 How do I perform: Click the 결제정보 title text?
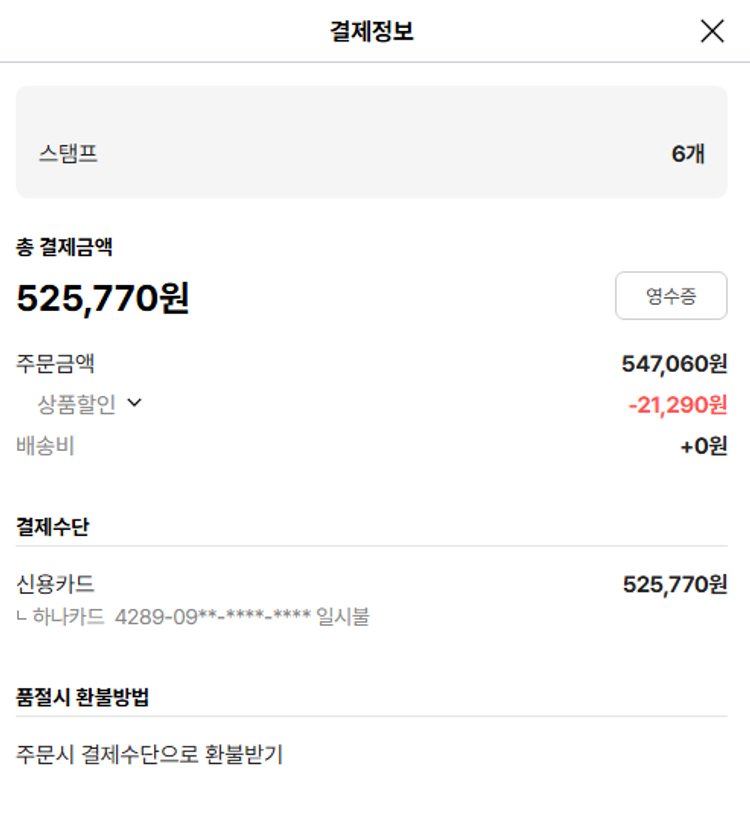pyautogui.click(x=372, y=32)
